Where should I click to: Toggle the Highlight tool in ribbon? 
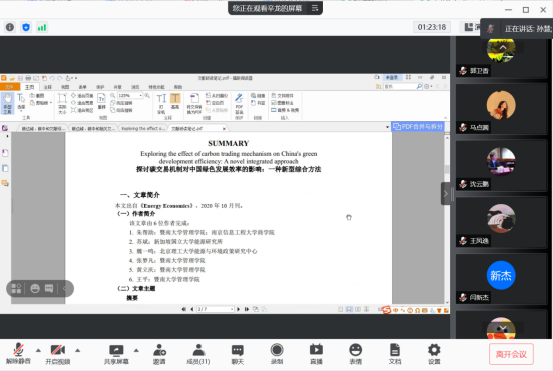[175, 102]
